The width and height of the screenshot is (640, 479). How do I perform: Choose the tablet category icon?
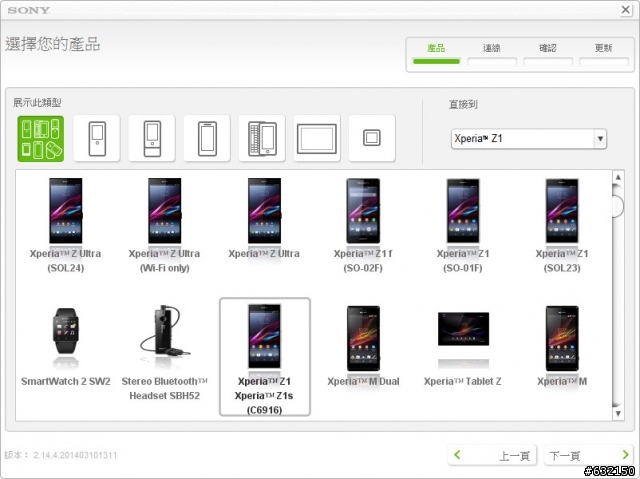coord(317,139)
